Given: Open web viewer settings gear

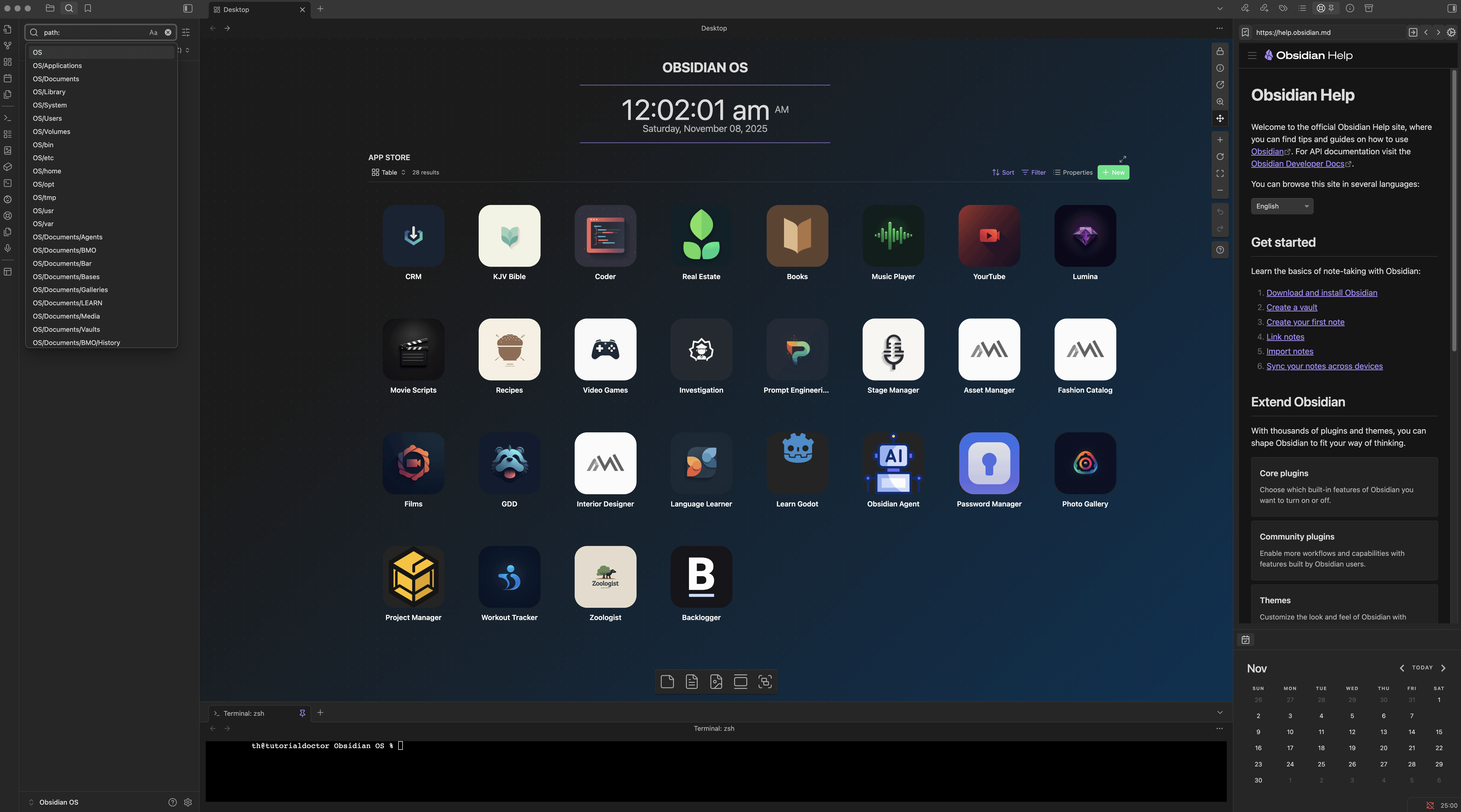Looking at the screenshot, I should 1451,32.
